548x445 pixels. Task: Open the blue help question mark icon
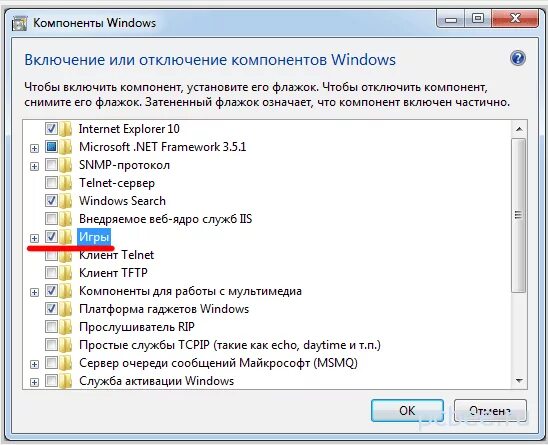(x=518, y=58)
